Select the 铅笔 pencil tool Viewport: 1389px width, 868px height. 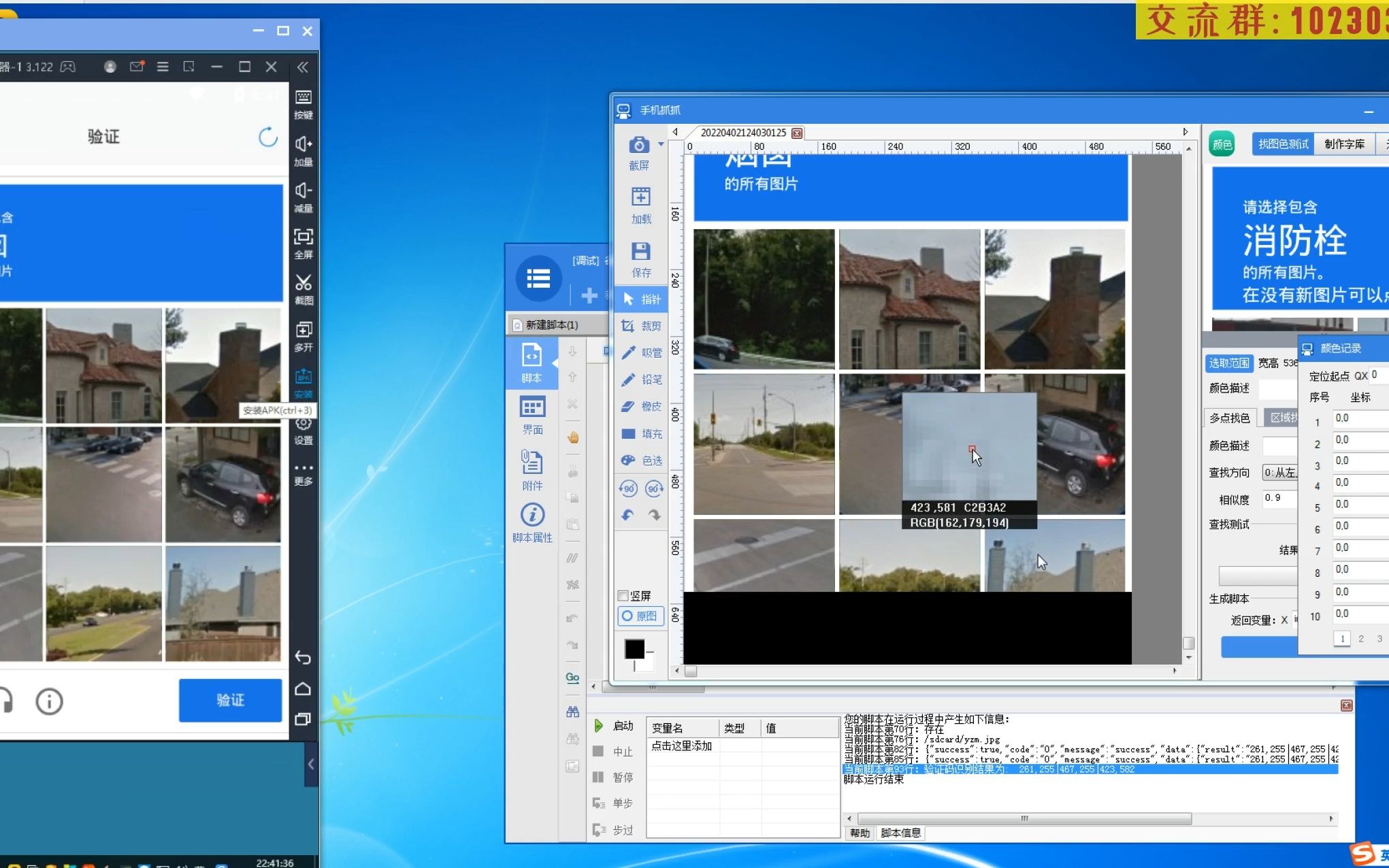pos(641,380)
